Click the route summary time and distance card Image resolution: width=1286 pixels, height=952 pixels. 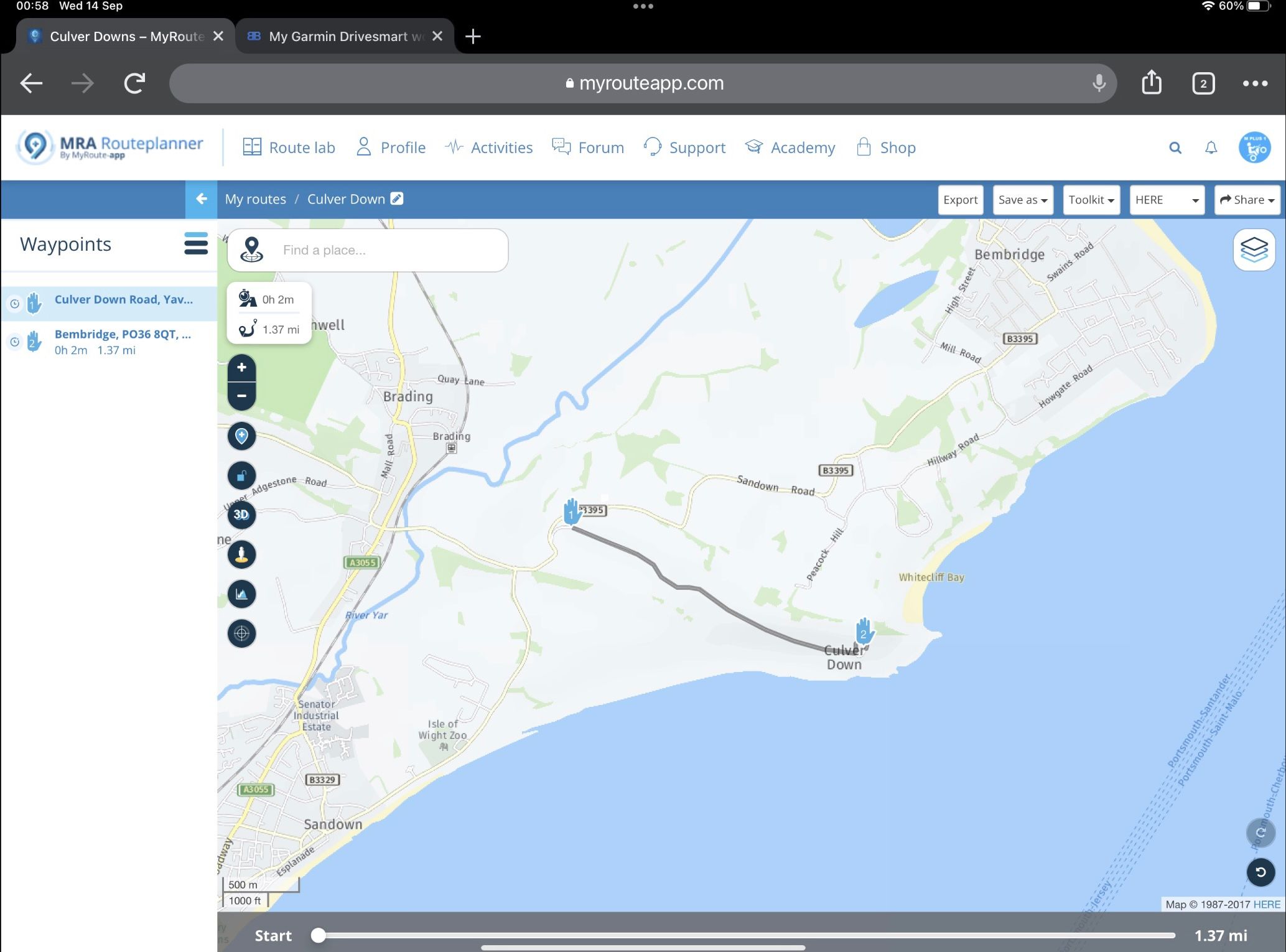[x=269, y=314]
